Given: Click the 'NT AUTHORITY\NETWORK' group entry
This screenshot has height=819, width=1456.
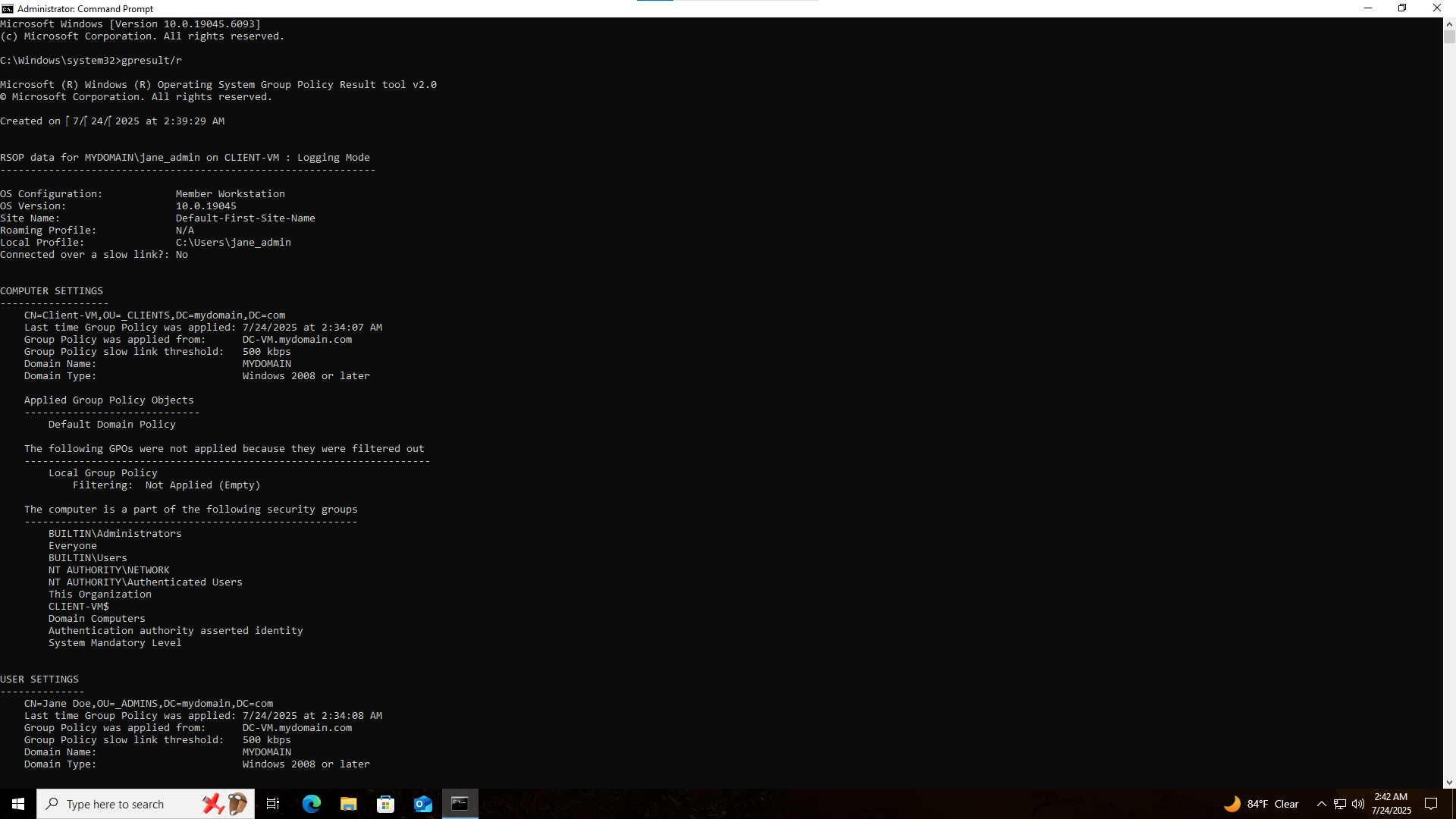Looking at the screenshot, I should point(109,570).
